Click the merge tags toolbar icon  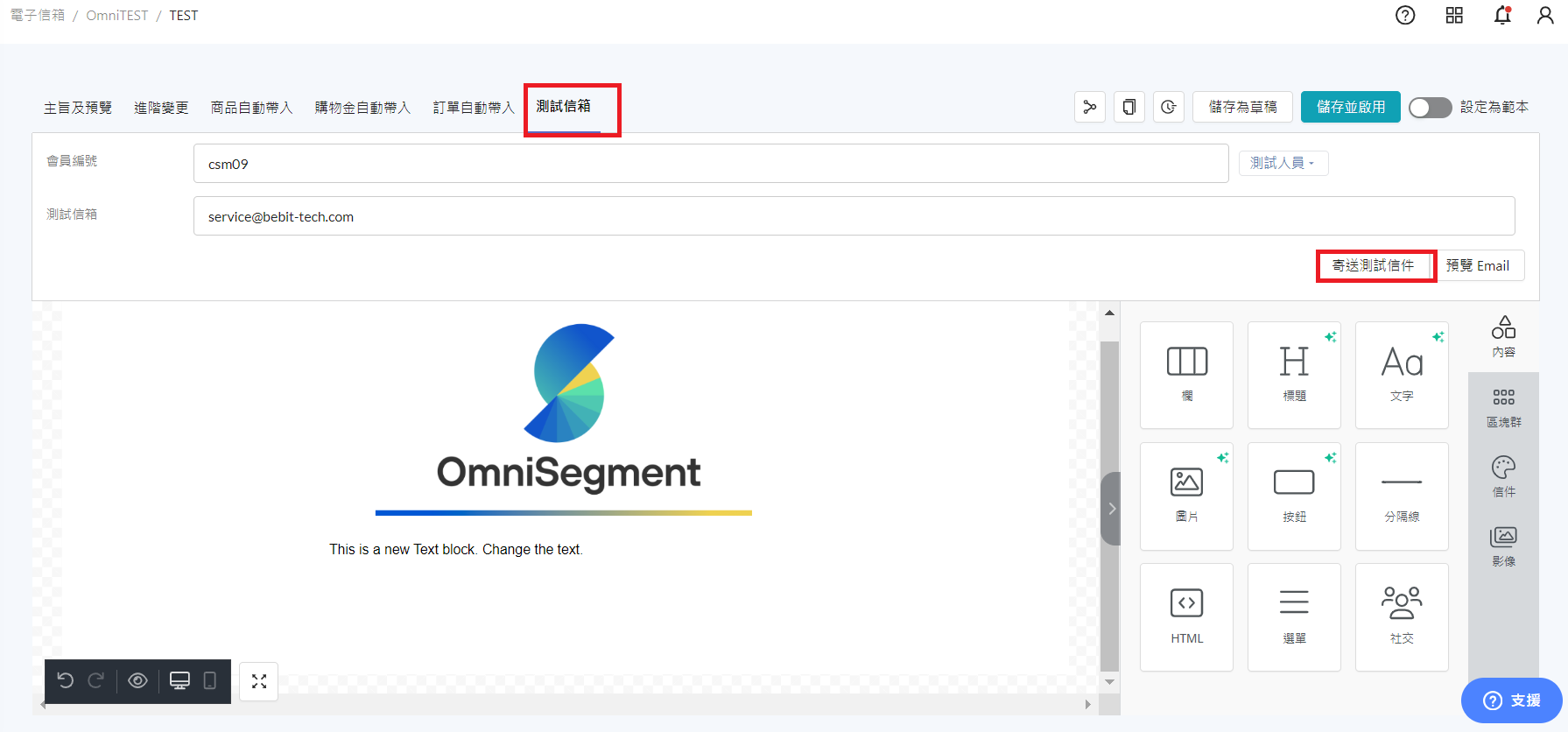1090,107
